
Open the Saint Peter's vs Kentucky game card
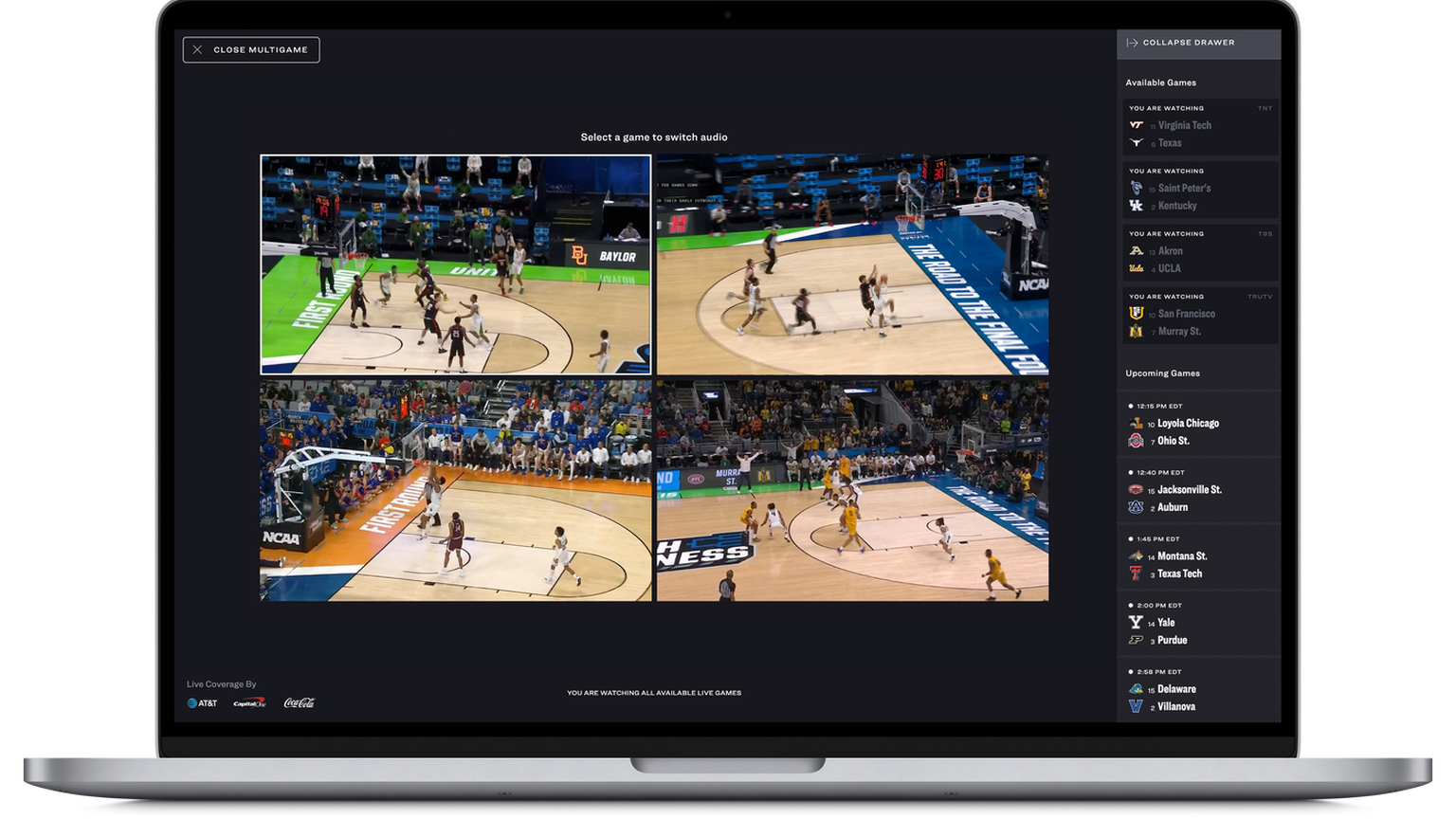tap(1199, 190)
